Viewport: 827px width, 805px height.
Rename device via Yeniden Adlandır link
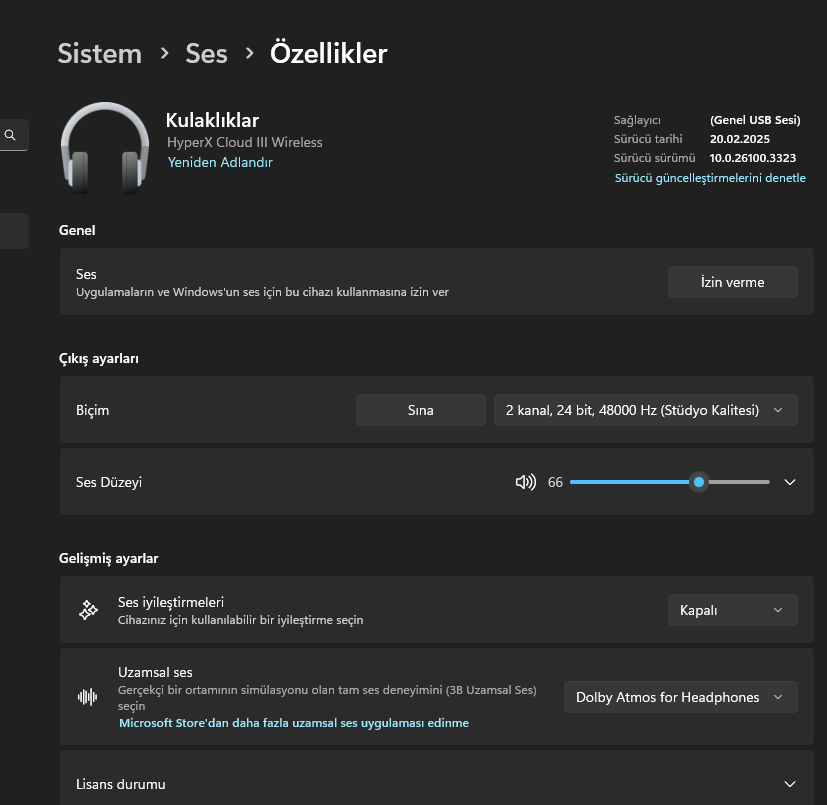pyautogui.click(x=220, y=162)
